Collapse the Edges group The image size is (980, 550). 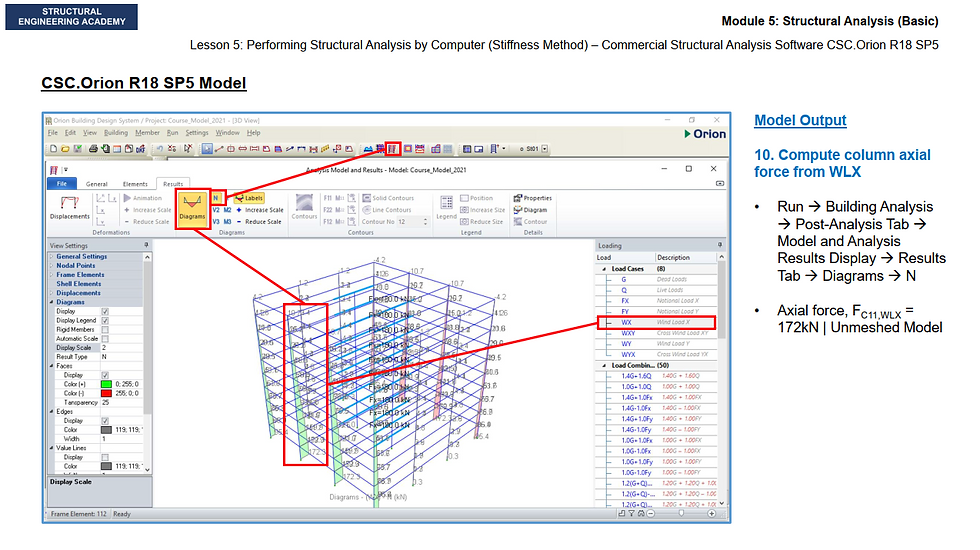[x=52, y=412]
